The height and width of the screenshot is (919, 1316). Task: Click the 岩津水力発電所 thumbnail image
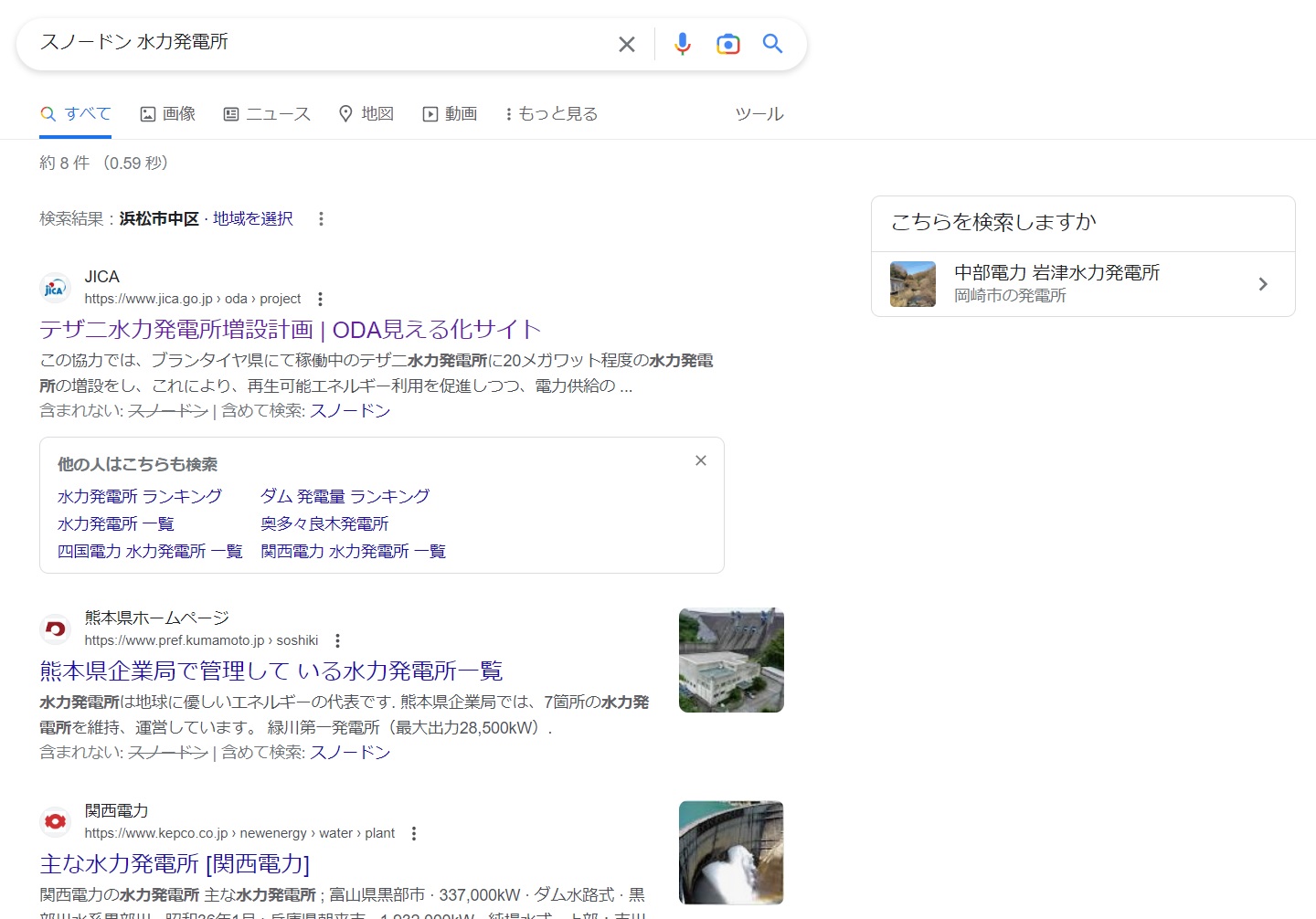[x=913, y=284]
